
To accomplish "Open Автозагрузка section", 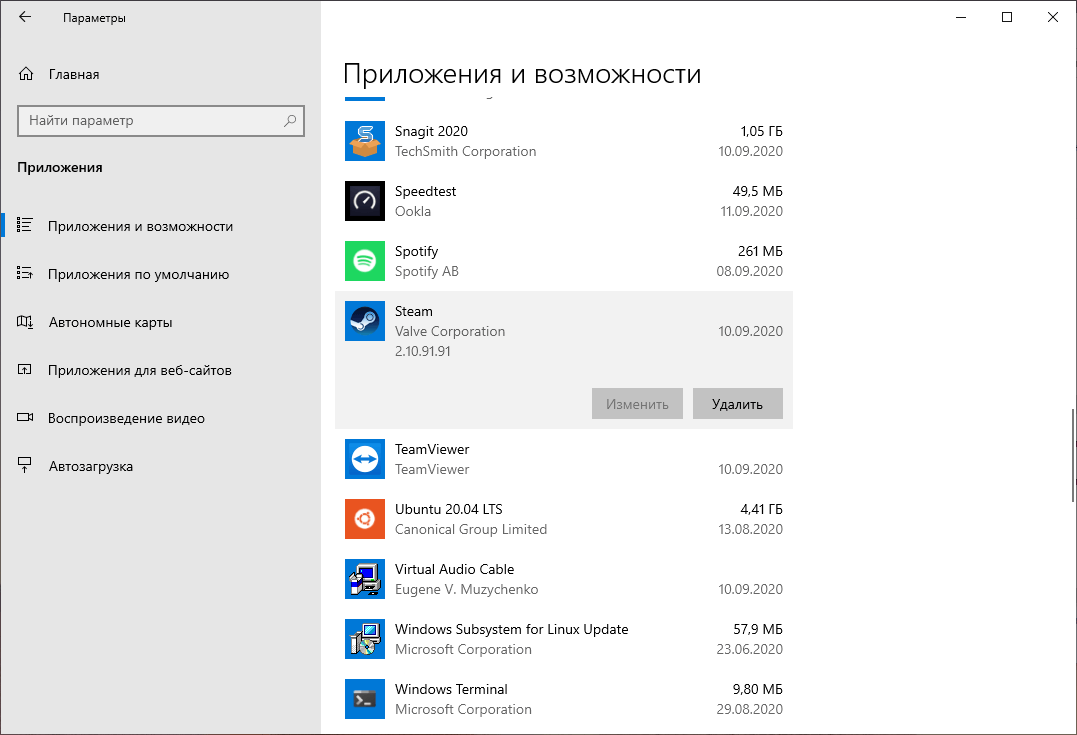I will click(161, 466).
